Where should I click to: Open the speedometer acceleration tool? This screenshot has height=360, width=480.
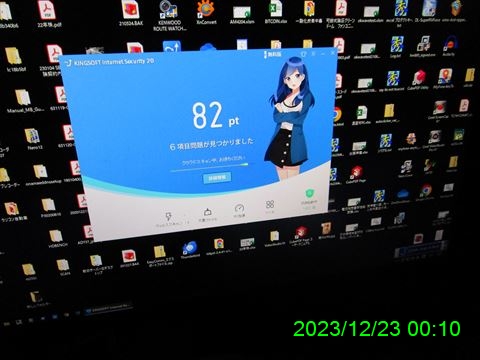[x=239, y=209]
